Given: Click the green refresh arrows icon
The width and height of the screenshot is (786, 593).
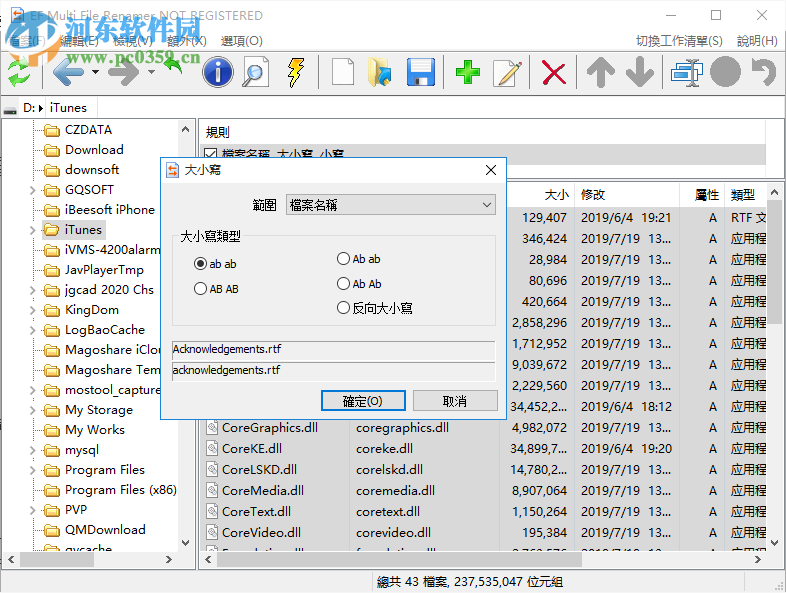Looking at the screenshot, I should tap(19, 72).
